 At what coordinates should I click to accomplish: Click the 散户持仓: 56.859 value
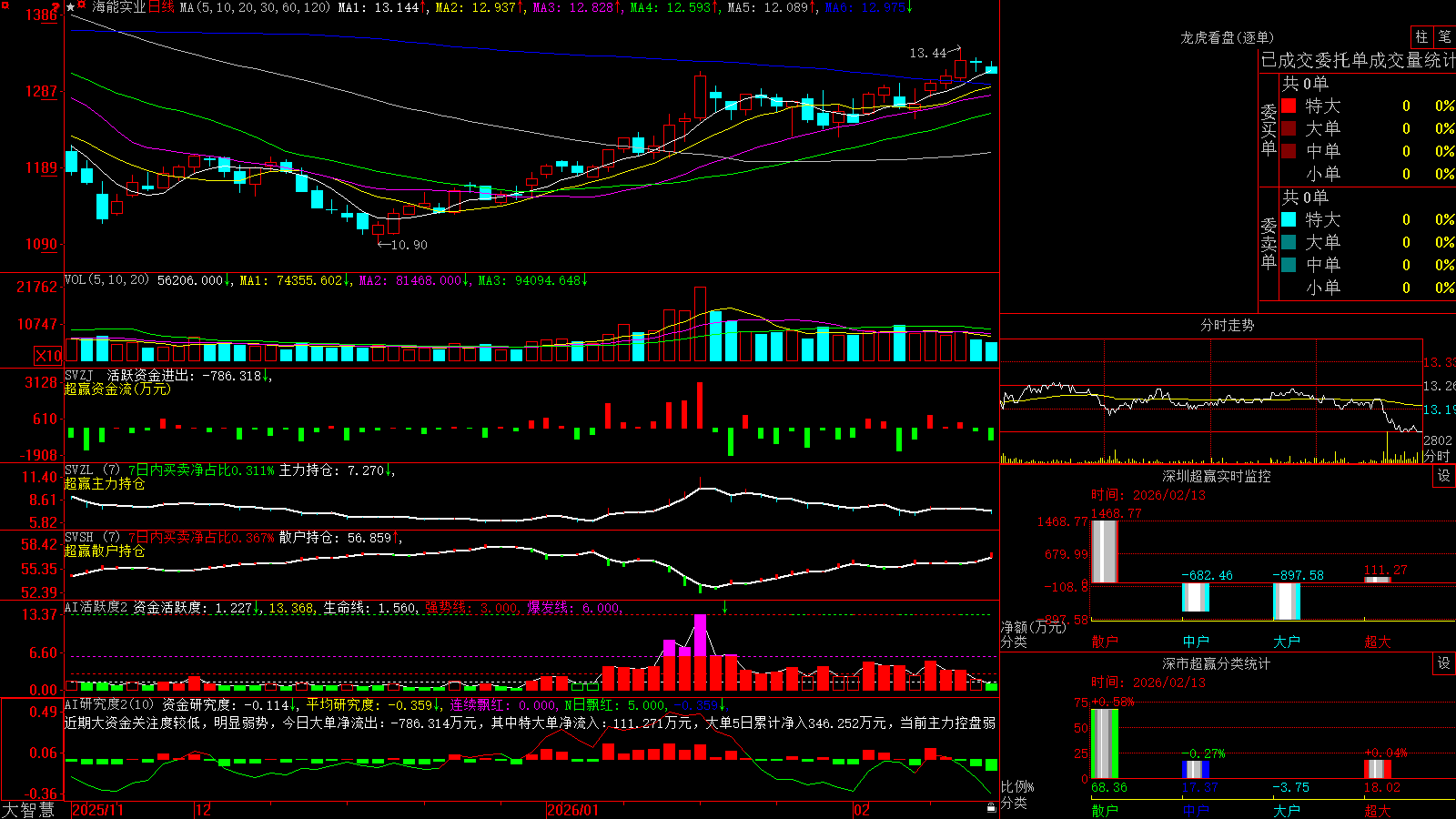tap(336, 538)
